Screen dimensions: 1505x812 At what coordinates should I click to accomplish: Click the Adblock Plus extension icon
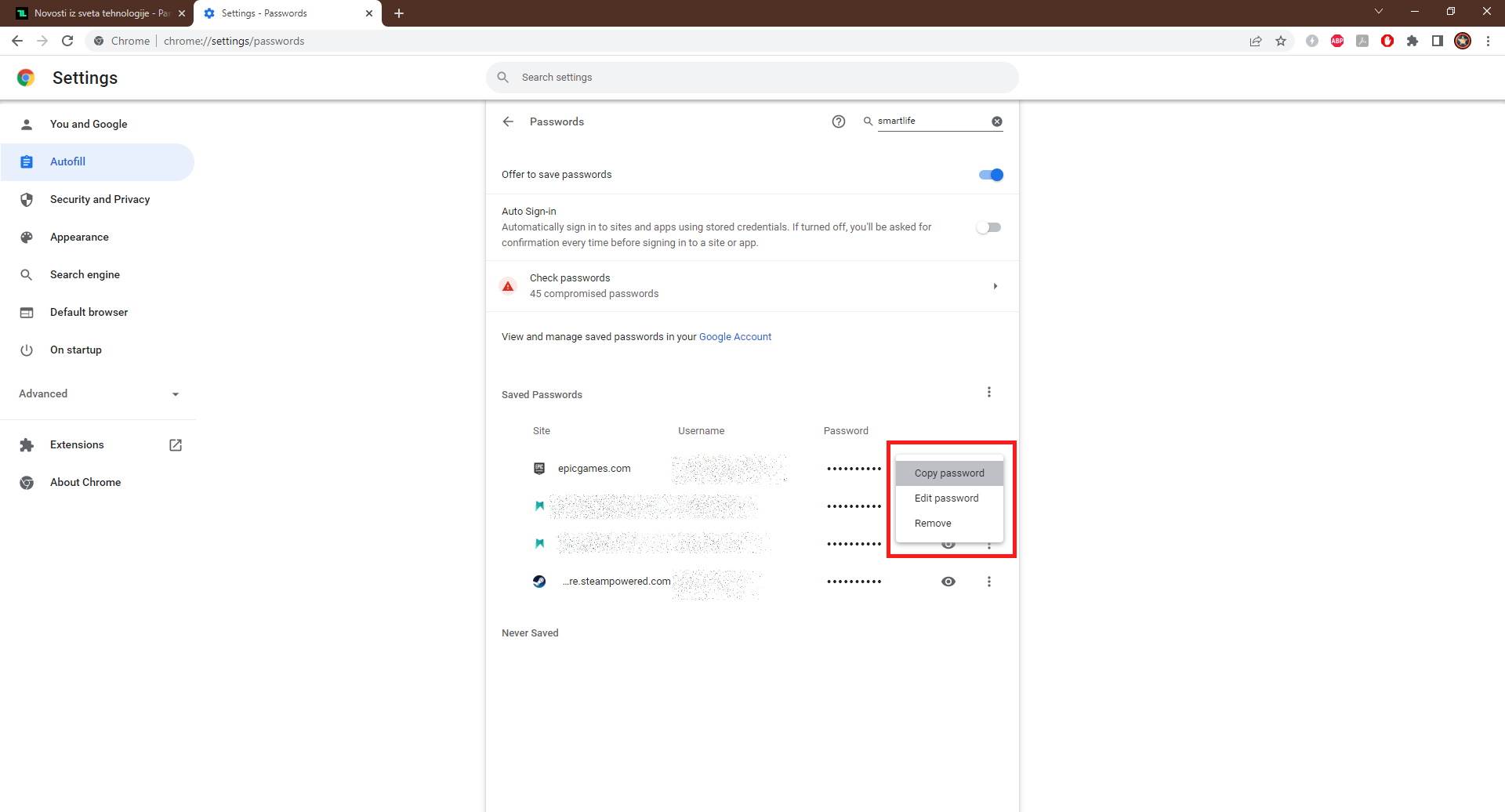click(x=1337, y=41)
